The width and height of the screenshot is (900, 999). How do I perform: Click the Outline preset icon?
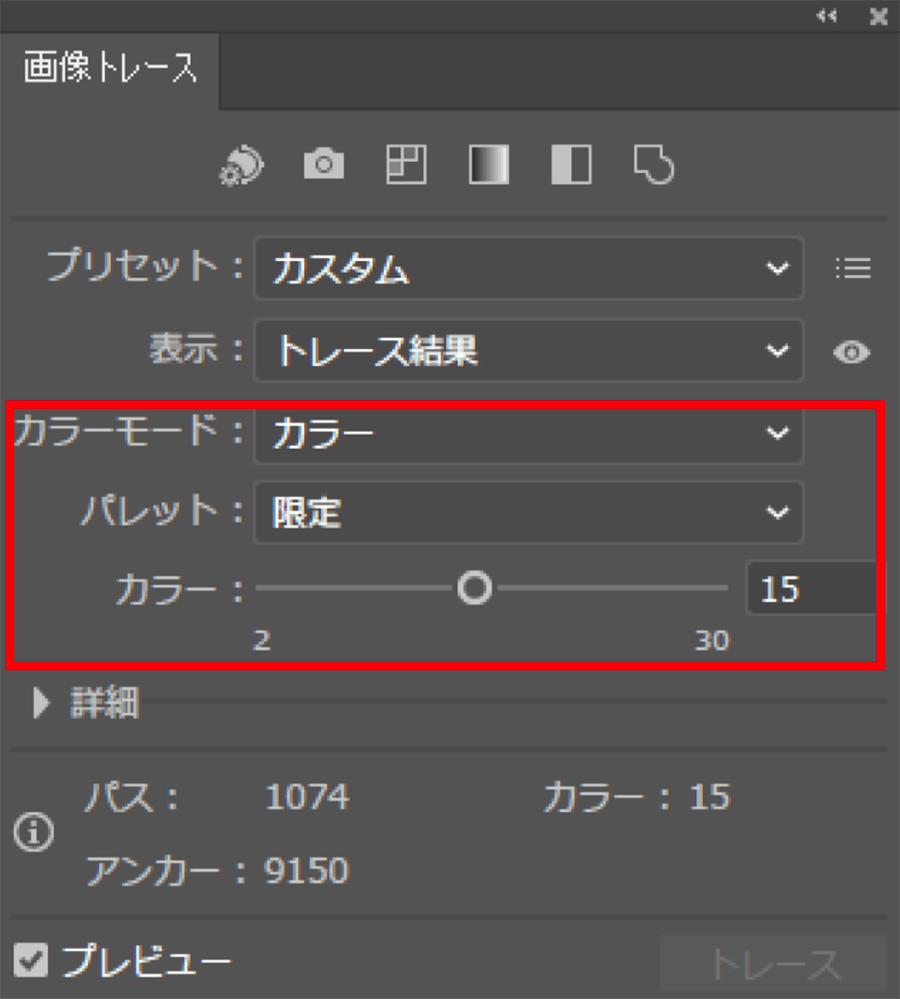[x=654, y=164]
